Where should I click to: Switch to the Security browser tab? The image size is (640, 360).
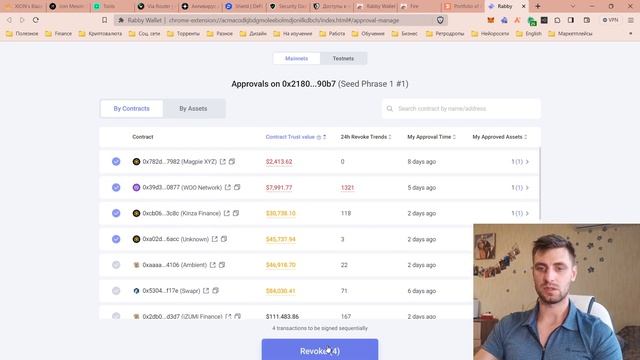click(x=288, y=6)
